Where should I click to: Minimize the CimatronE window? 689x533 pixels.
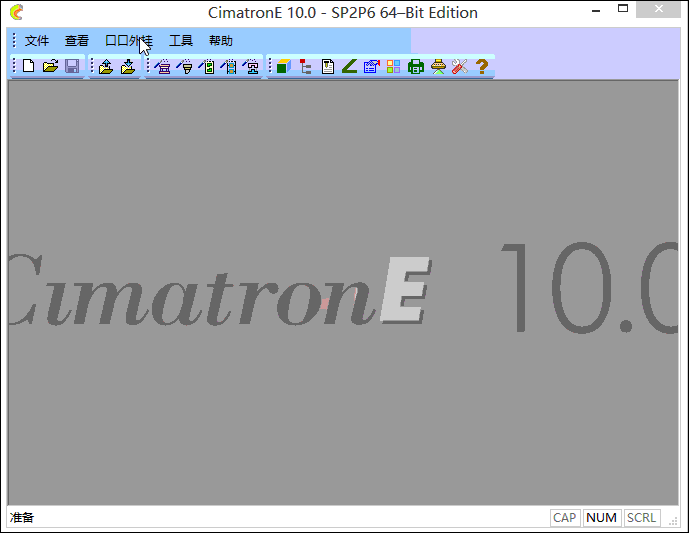(x=596, y=10)
